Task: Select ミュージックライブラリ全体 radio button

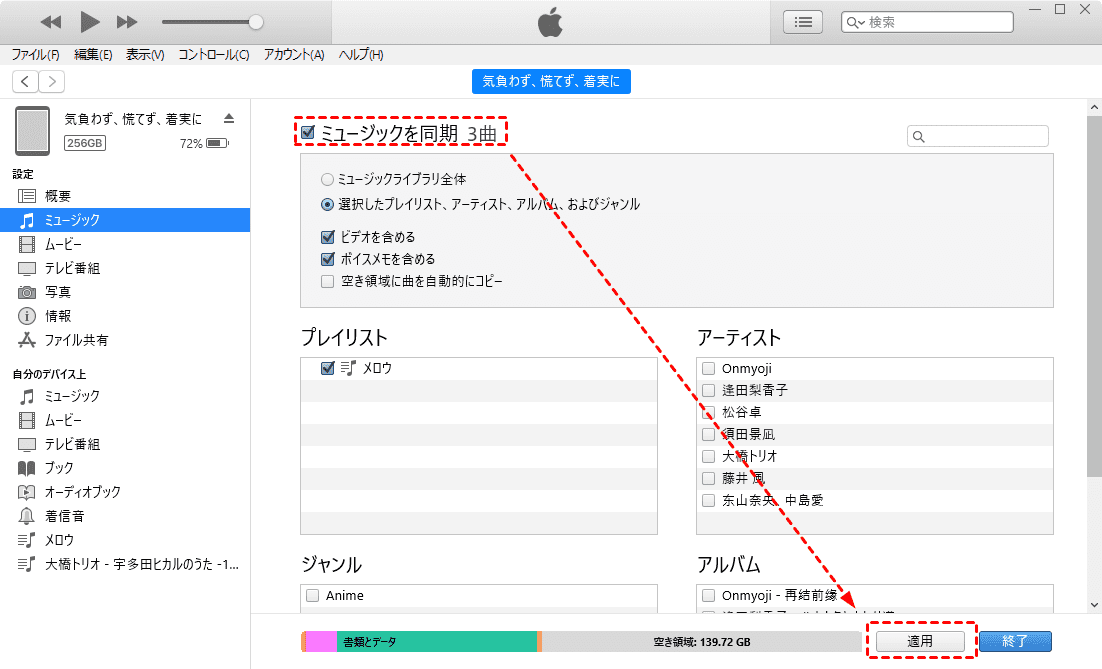Action: (327, 180)
